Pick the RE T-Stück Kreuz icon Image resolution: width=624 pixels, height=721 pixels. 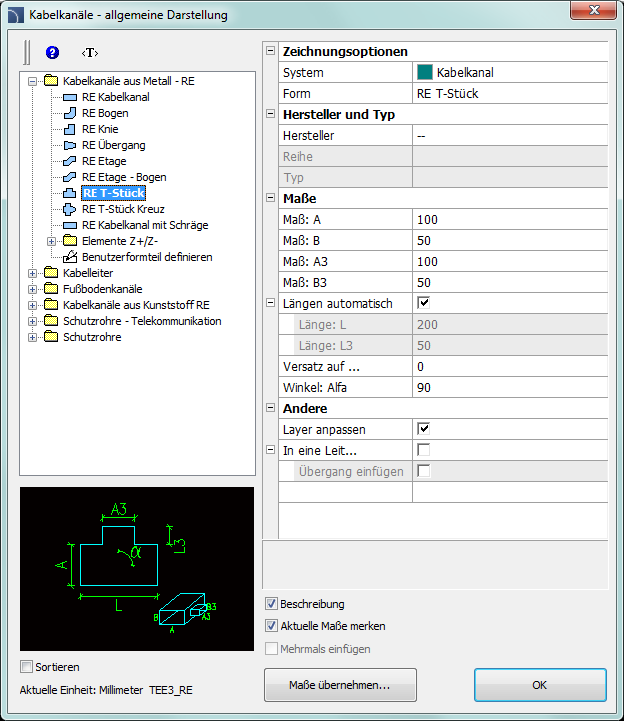(x=70, y=209)
